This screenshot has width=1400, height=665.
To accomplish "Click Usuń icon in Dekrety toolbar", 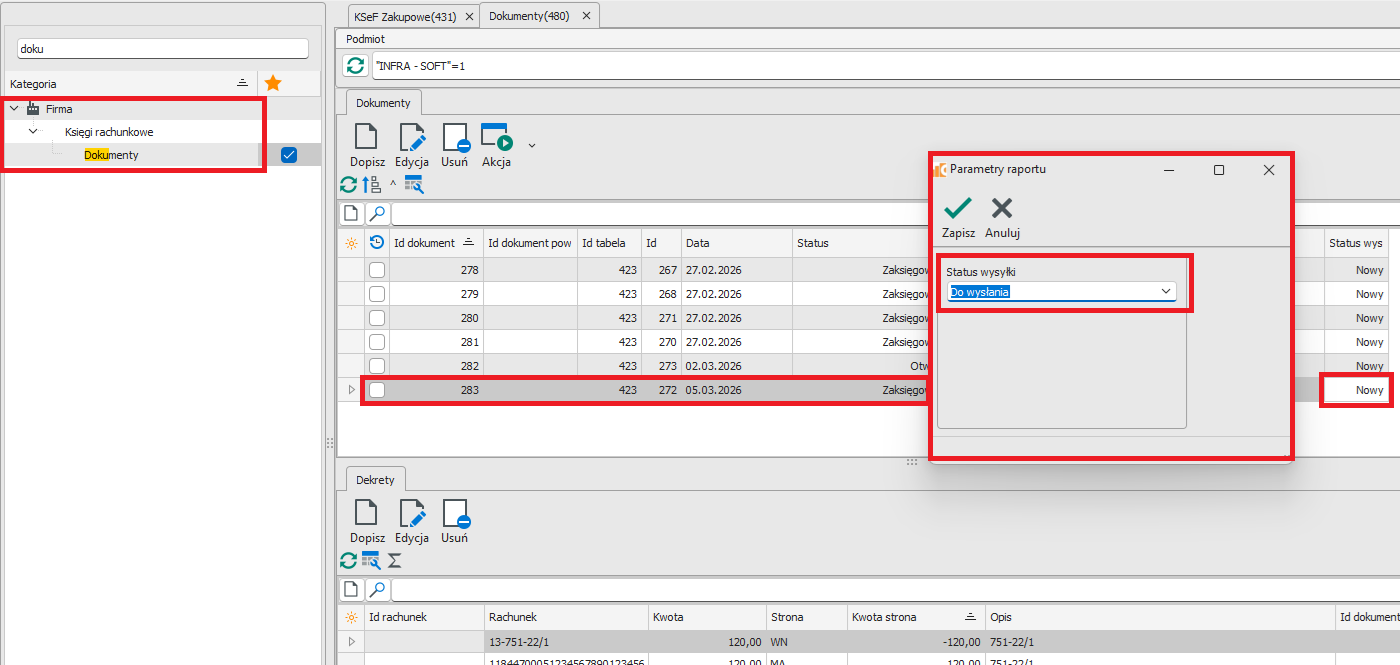I will pos(455,514).
